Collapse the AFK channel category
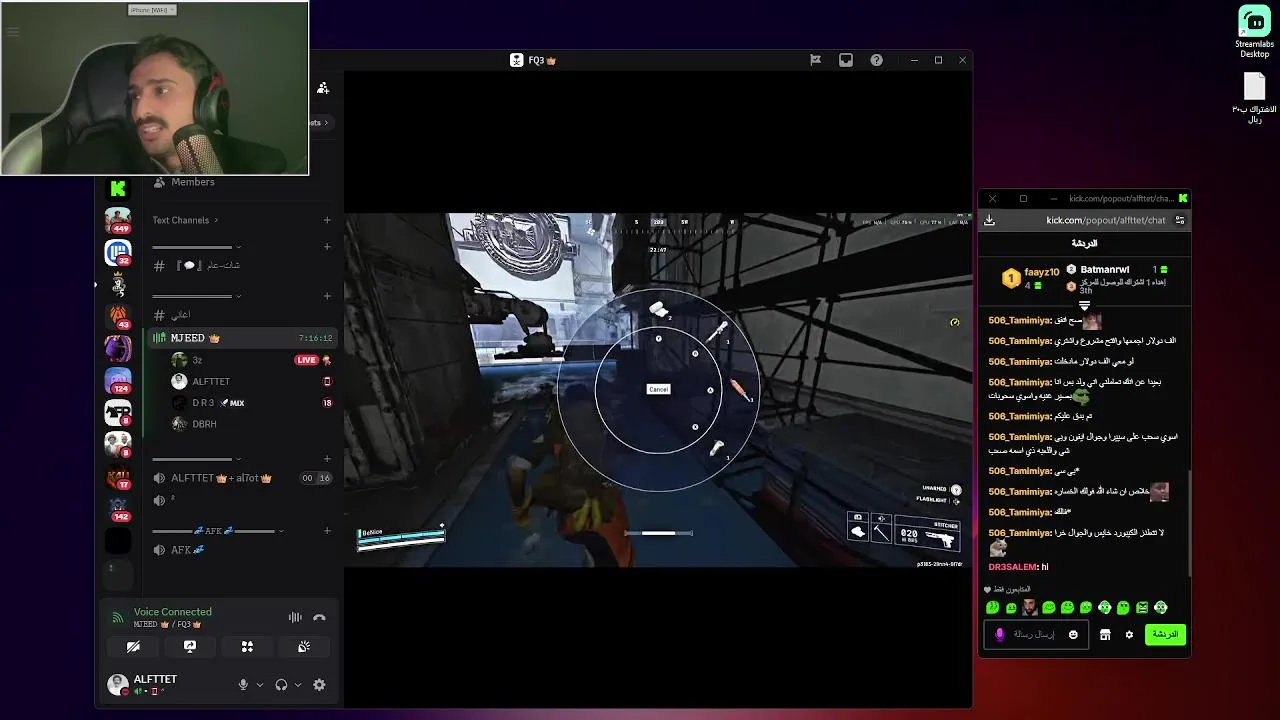The image size is (1280, 720). 218,531
